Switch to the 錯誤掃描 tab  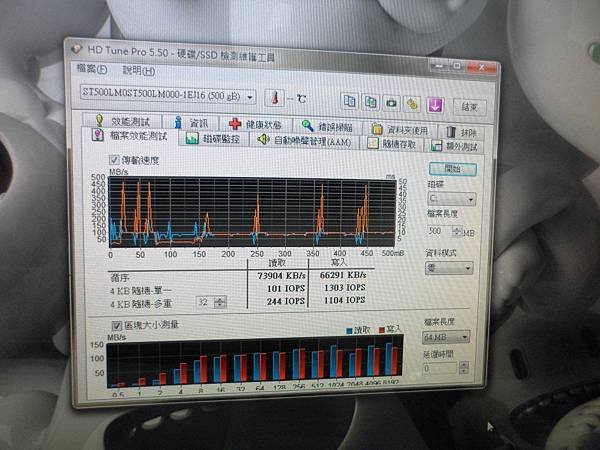coord(327,126)
